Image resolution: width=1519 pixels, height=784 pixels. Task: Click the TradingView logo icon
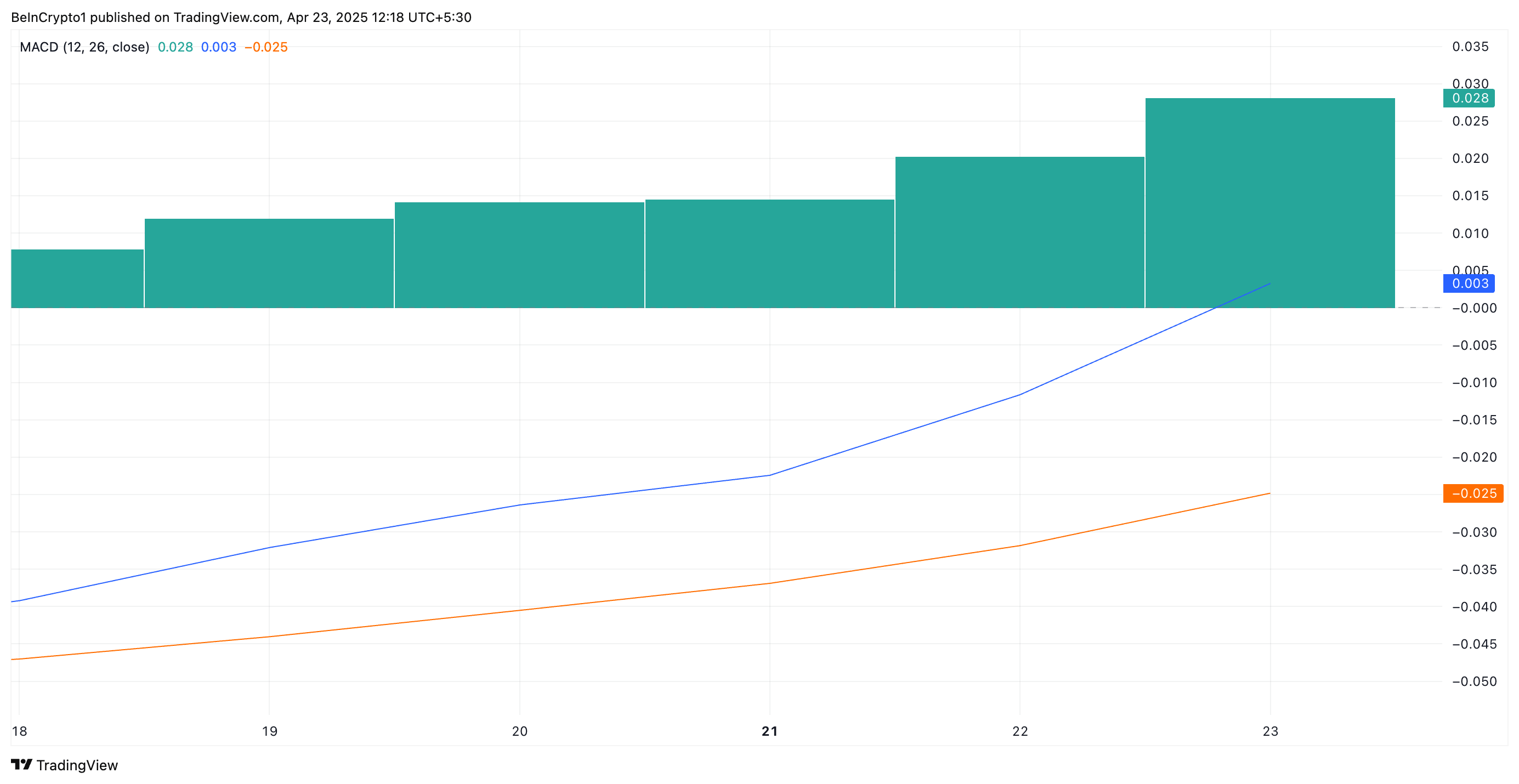[21, 765]
